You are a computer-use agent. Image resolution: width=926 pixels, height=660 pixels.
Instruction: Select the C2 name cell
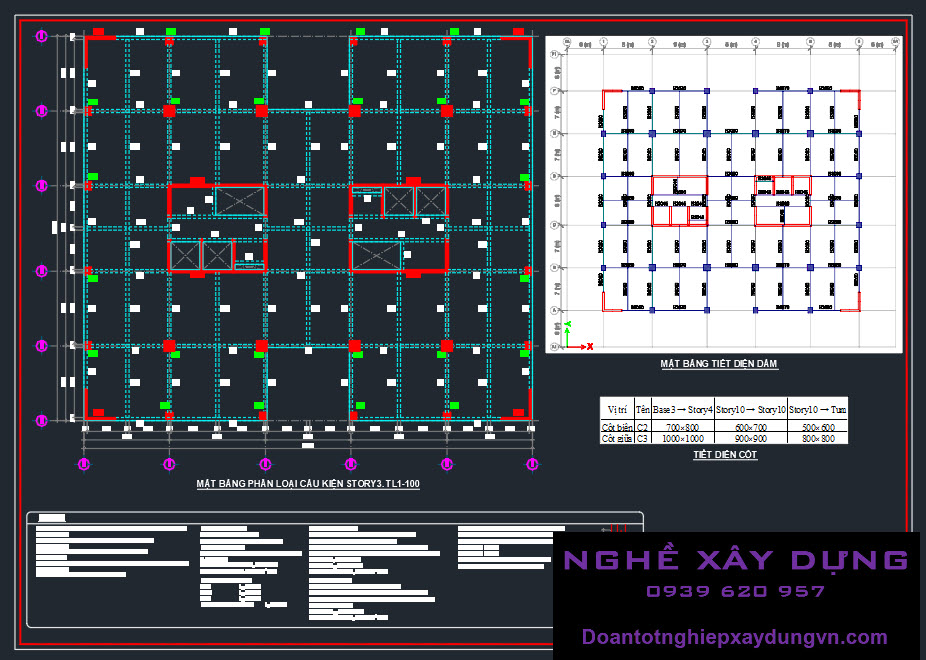tap(642, 426)
